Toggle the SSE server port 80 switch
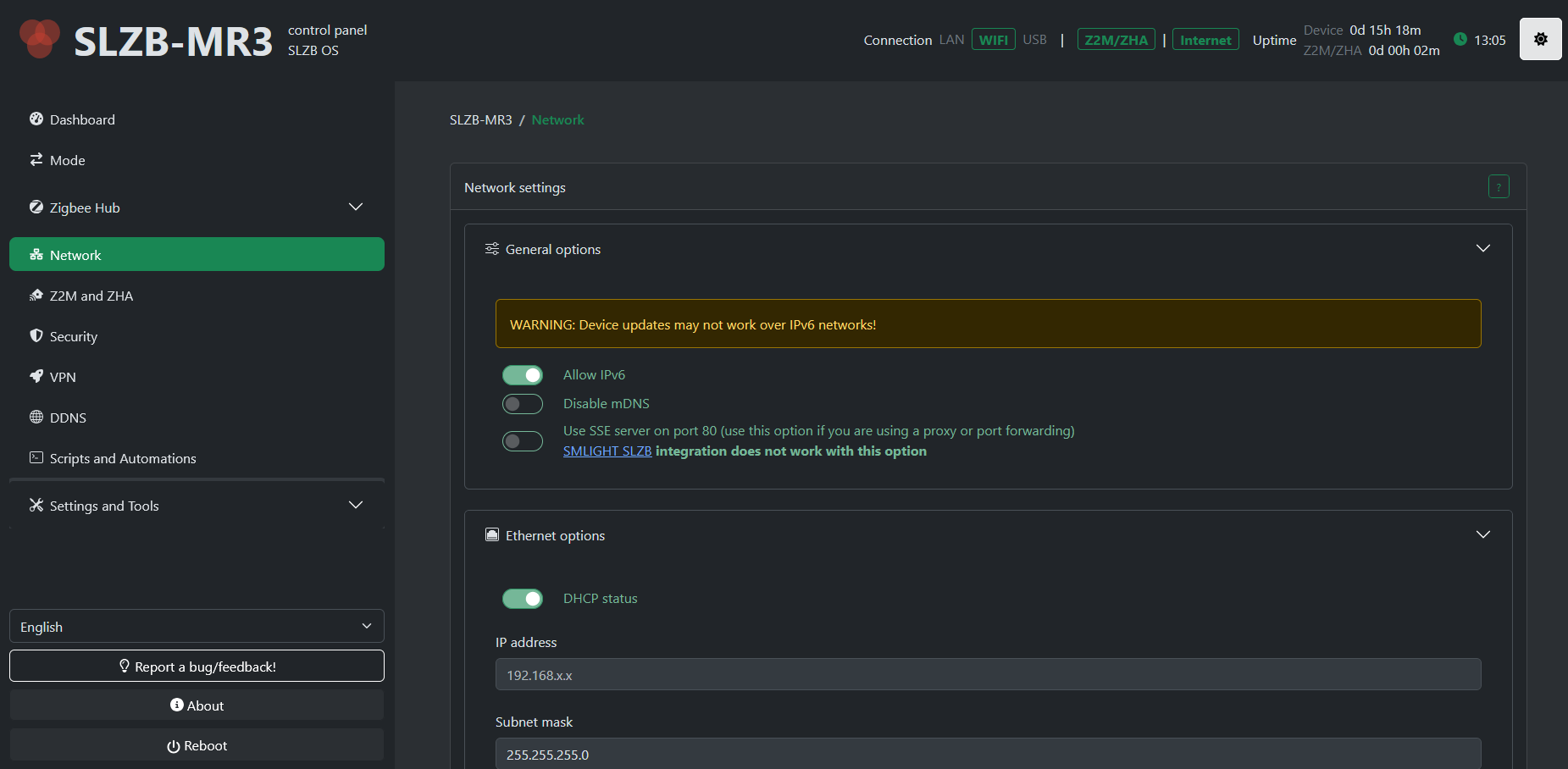Viewport: 1568px width, 769px height. pyautogui.click(x=523, y=441)
